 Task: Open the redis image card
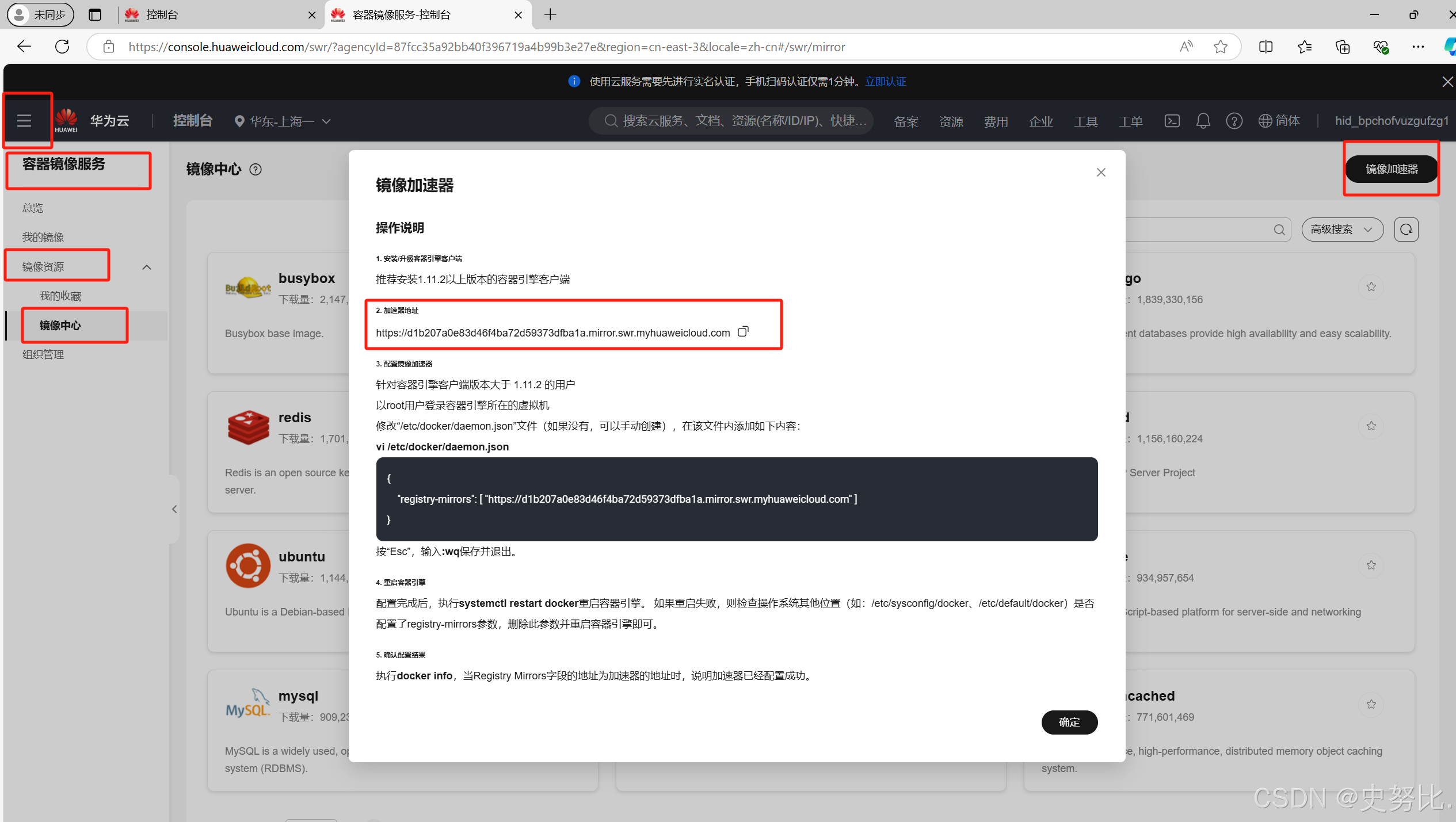tap(279, 453)
